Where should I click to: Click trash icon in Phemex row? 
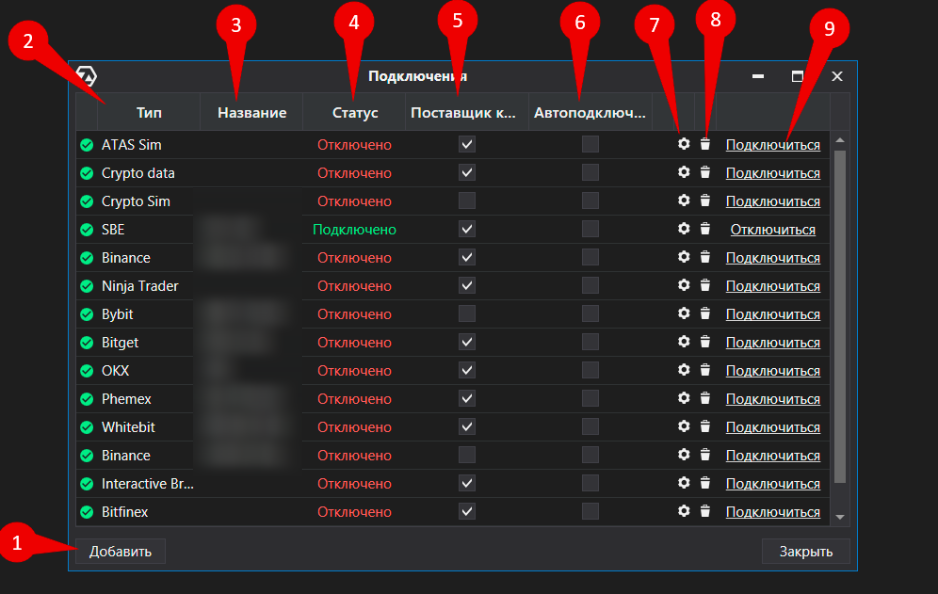[705, 398]
